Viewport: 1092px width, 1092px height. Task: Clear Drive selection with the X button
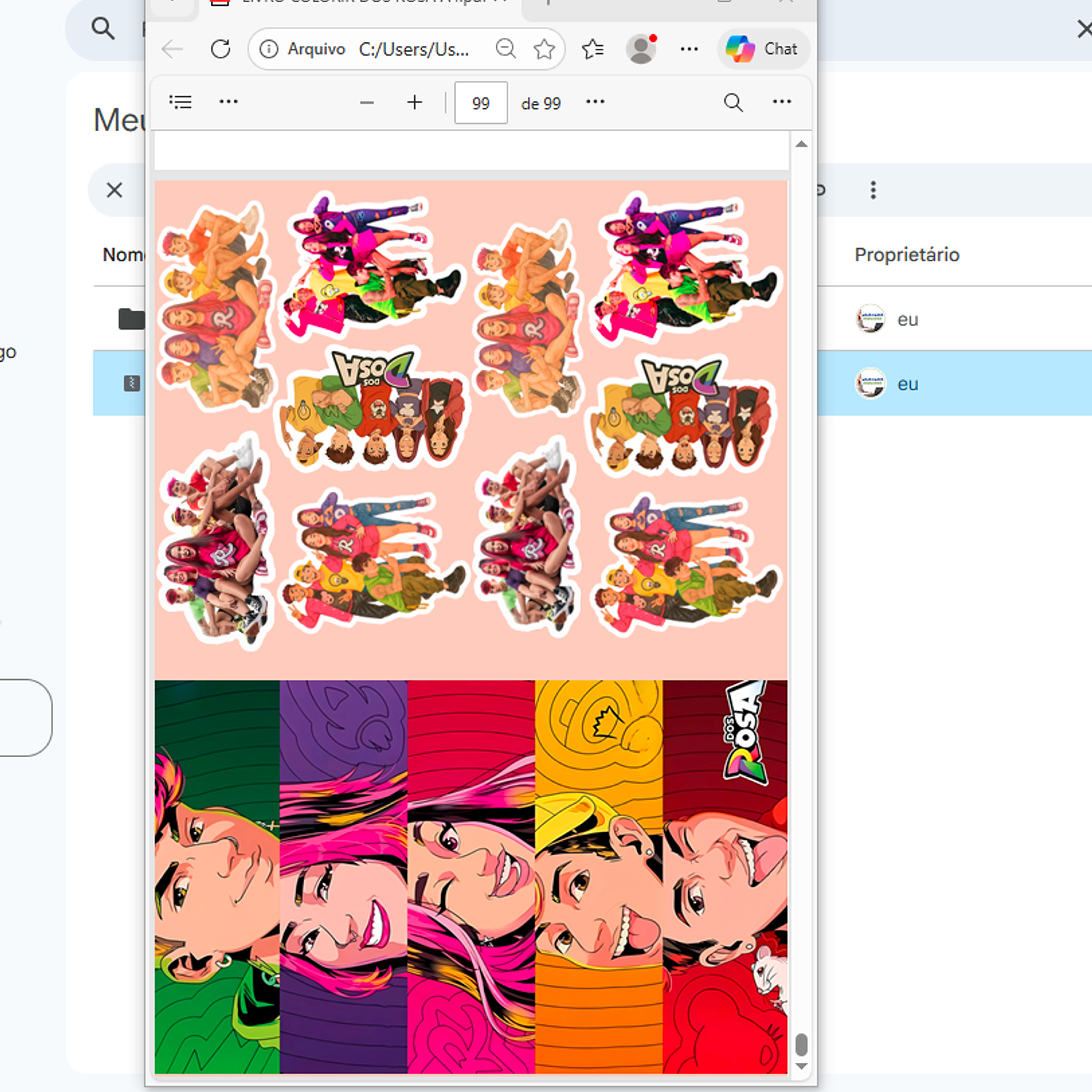(114, 190)
